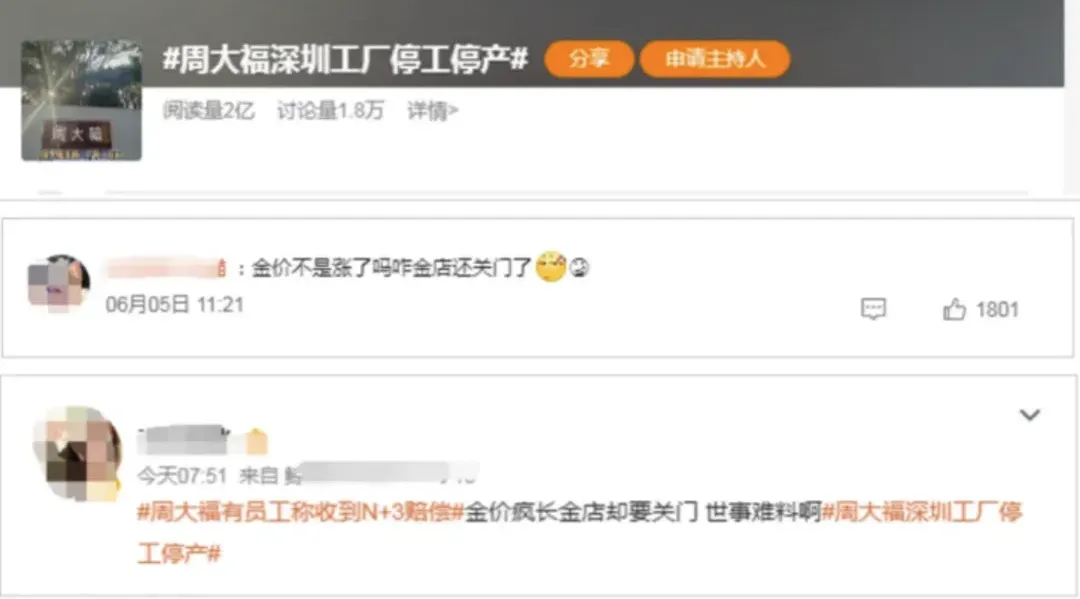Open the comment reply icon
The height and width of the screenshot is (599, 1080).
pos(873,308)
